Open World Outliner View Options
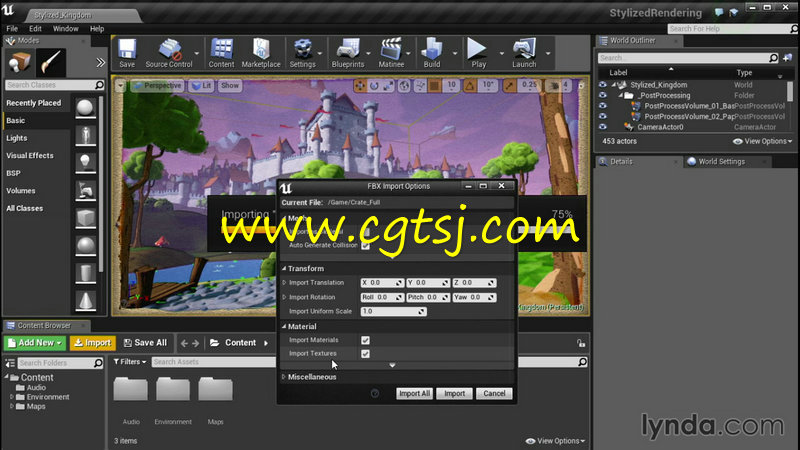This screenshot has width=800, height=450. coord(763,141)
